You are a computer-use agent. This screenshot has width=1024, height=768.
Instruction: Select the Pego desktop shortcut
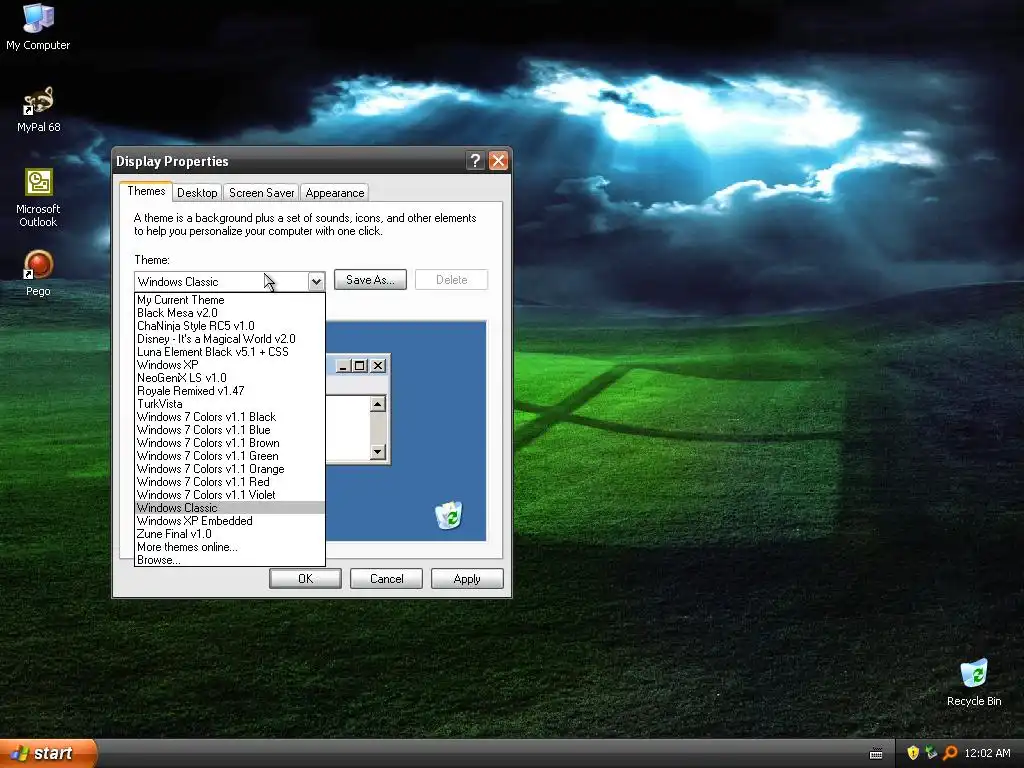click(38, 273)
